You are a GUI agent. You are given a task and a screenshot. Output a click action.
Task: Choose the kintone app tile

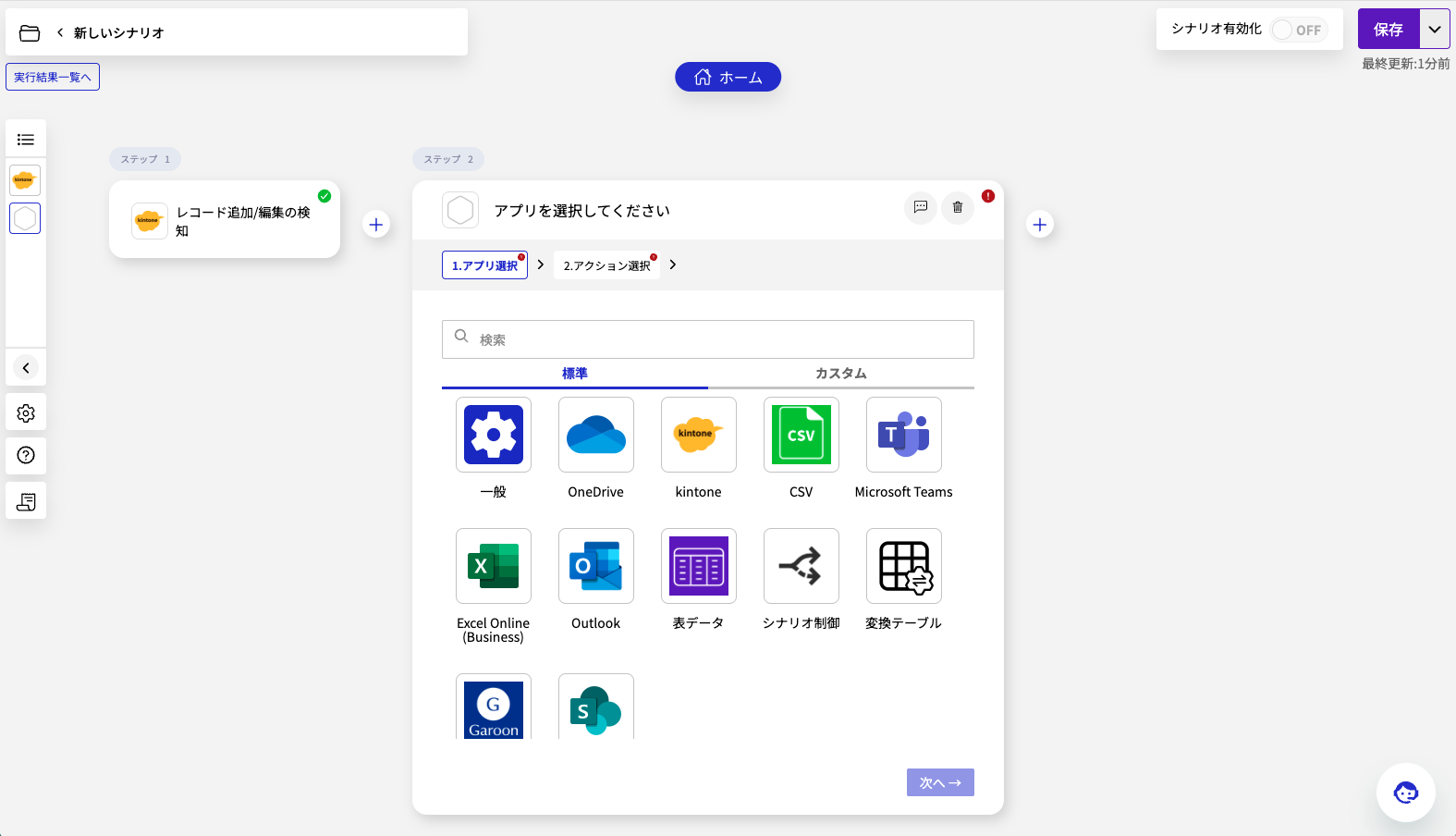click(698, 435)
